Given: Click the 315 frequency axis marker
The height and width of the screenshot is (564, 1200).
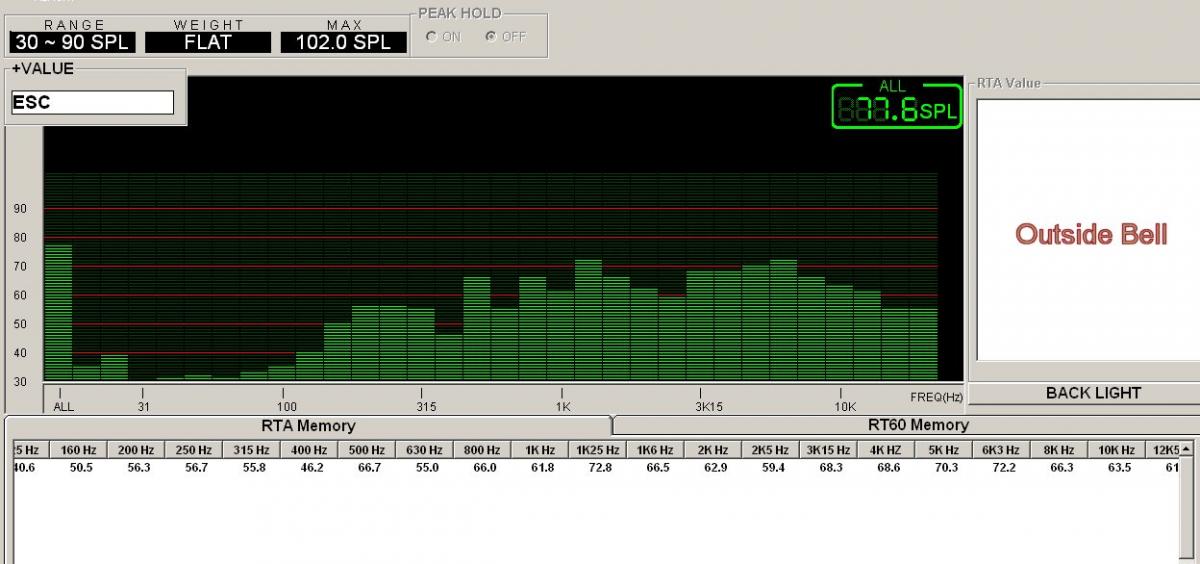Looking at the screenshot, I should click(426, 407).
